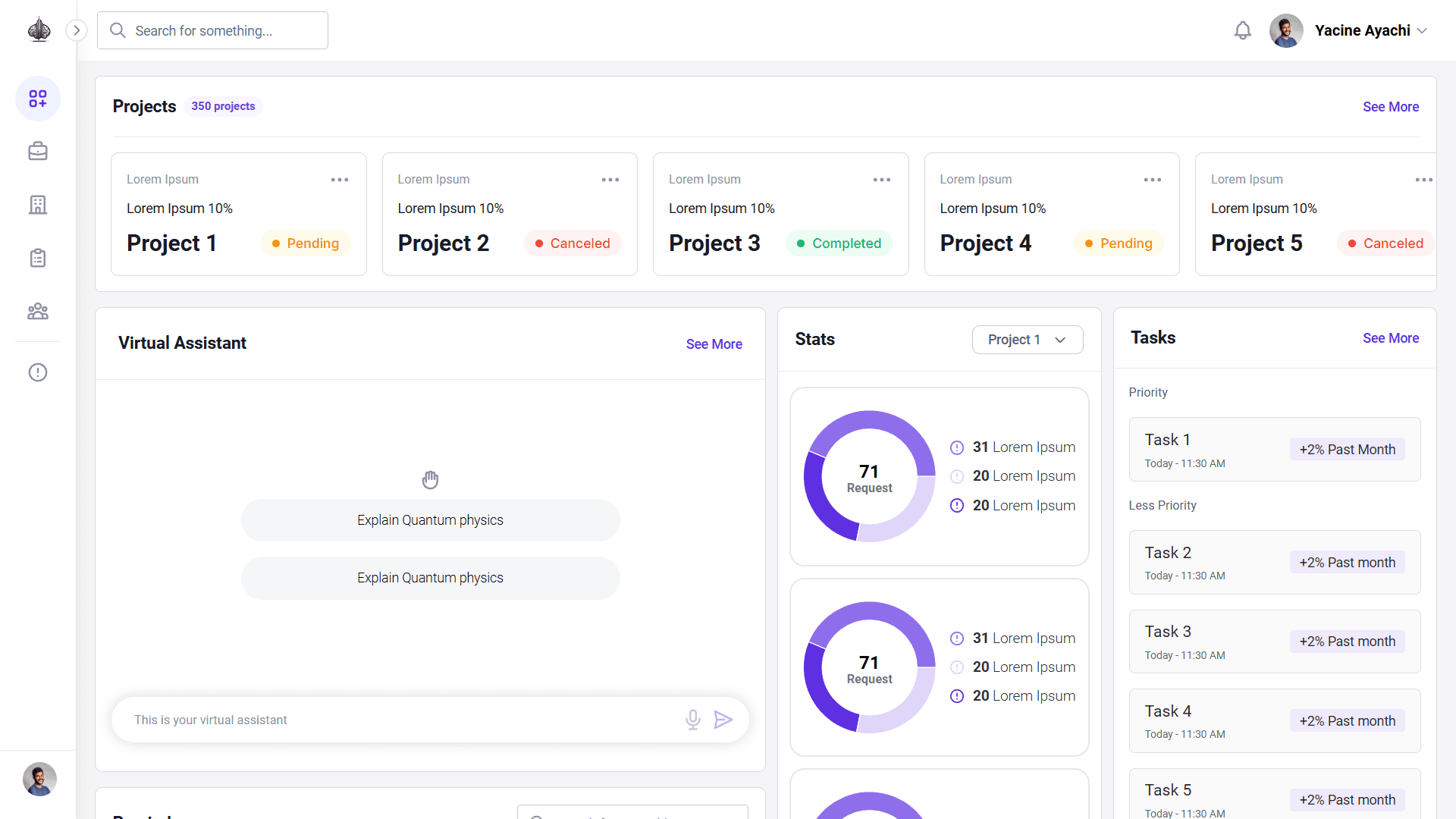This screenshot has height=819, width=1456.
Task: Open the Task 1 priority card
Action: [1274, 450]
